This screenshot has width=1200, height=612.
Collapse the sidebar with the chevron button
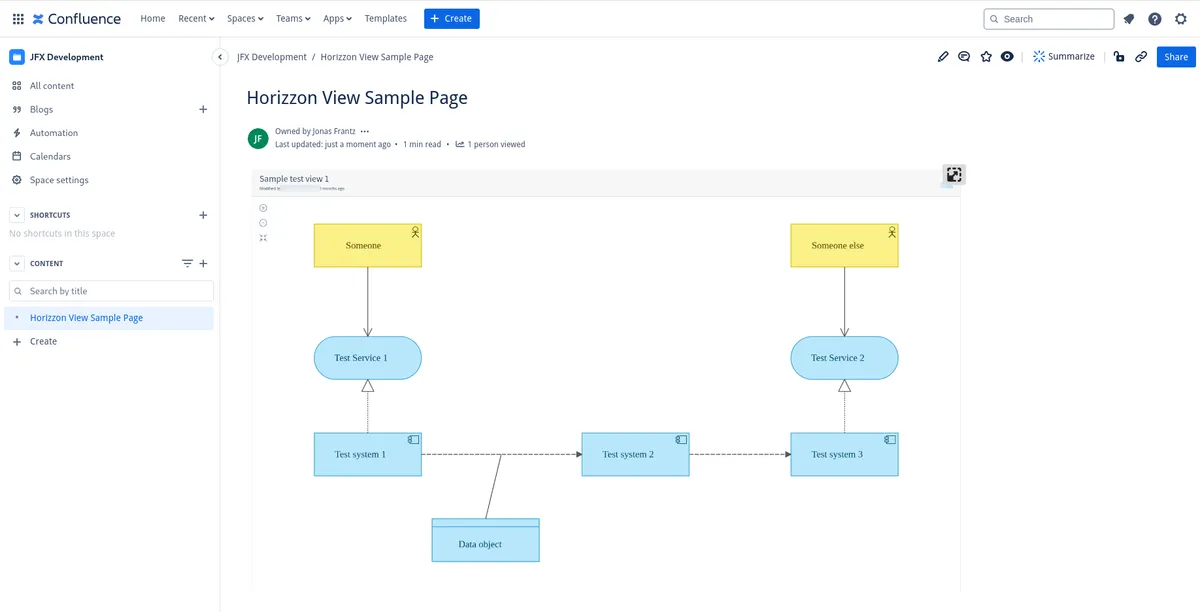221,57
